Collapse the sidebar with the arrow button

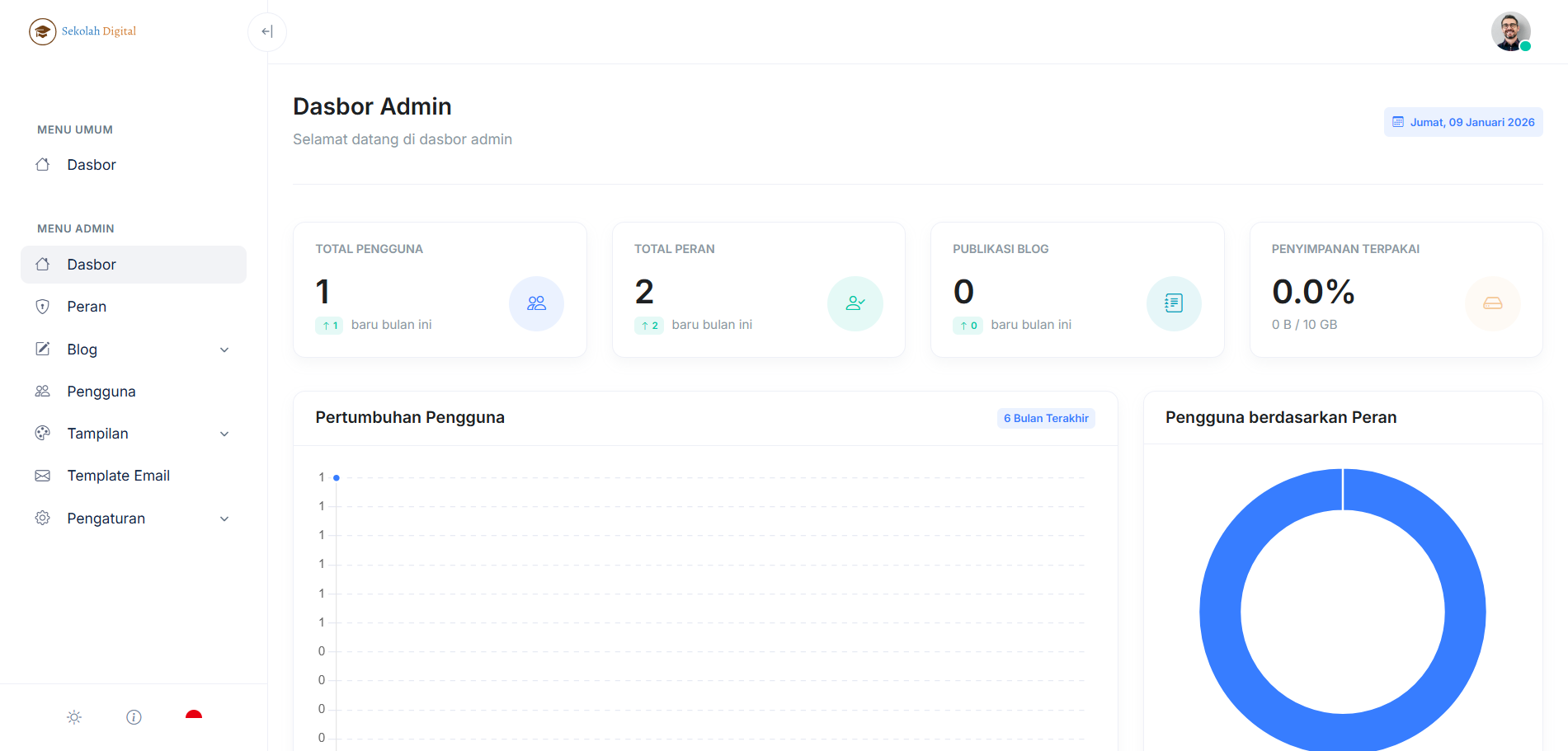click(x=266, y=31)
